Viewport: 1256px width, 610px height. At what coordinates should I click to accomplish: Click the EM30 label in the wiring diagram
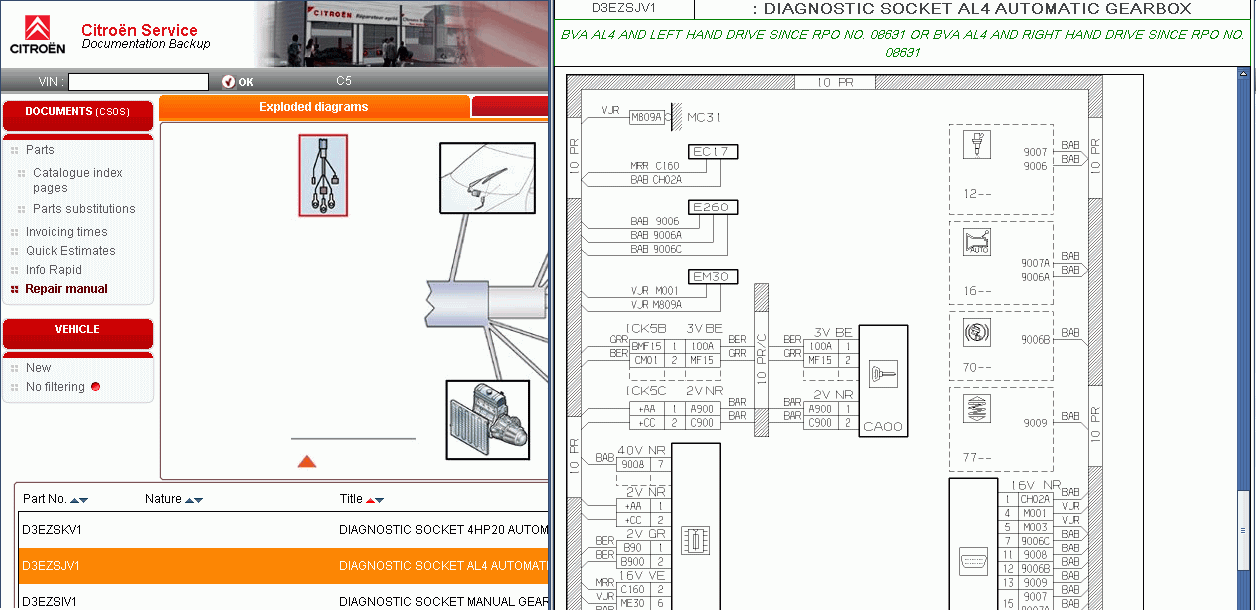pyautogui.click(x=714, y=276)
